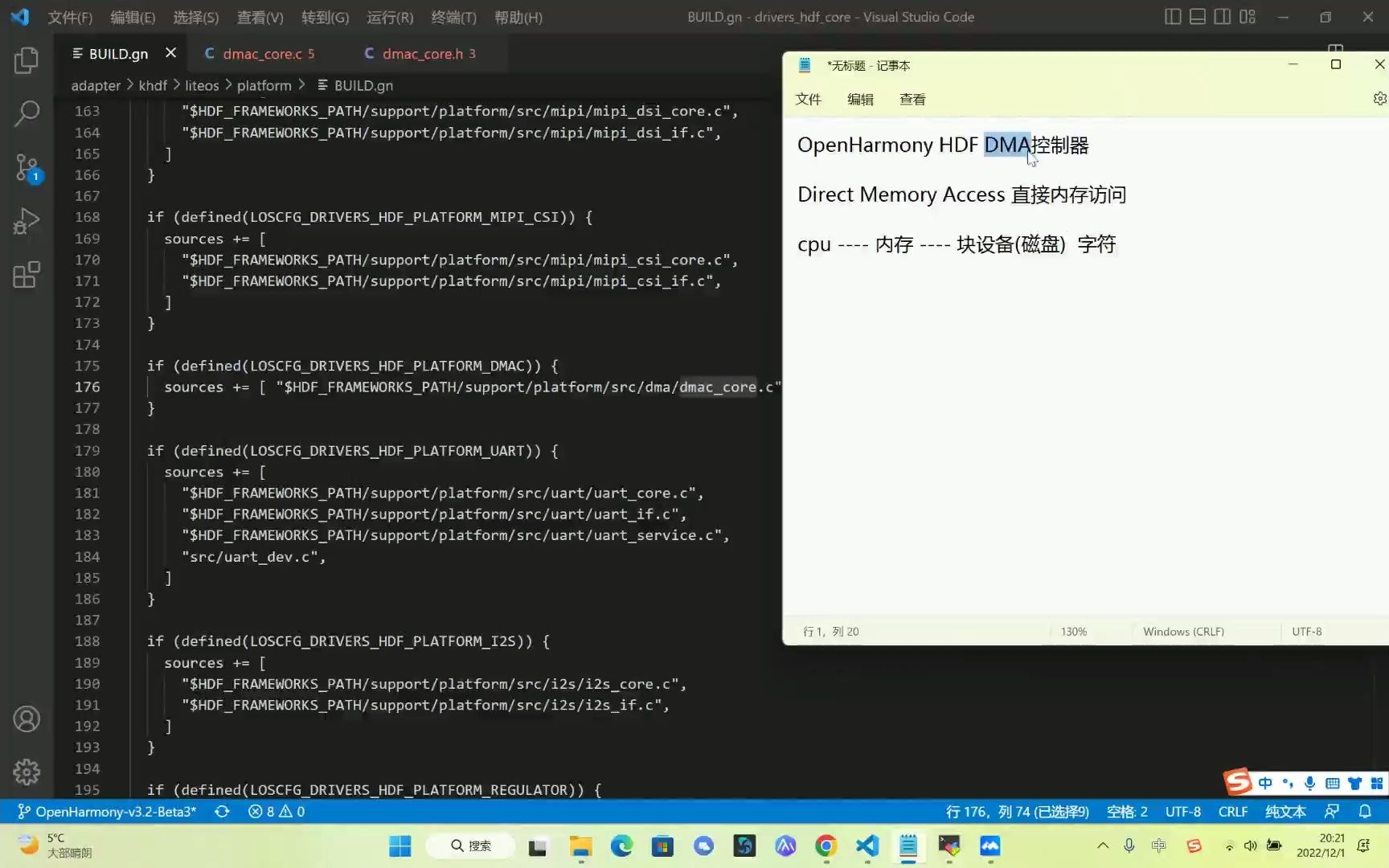Open the Search view in activity bar

[x=27, y=113]
